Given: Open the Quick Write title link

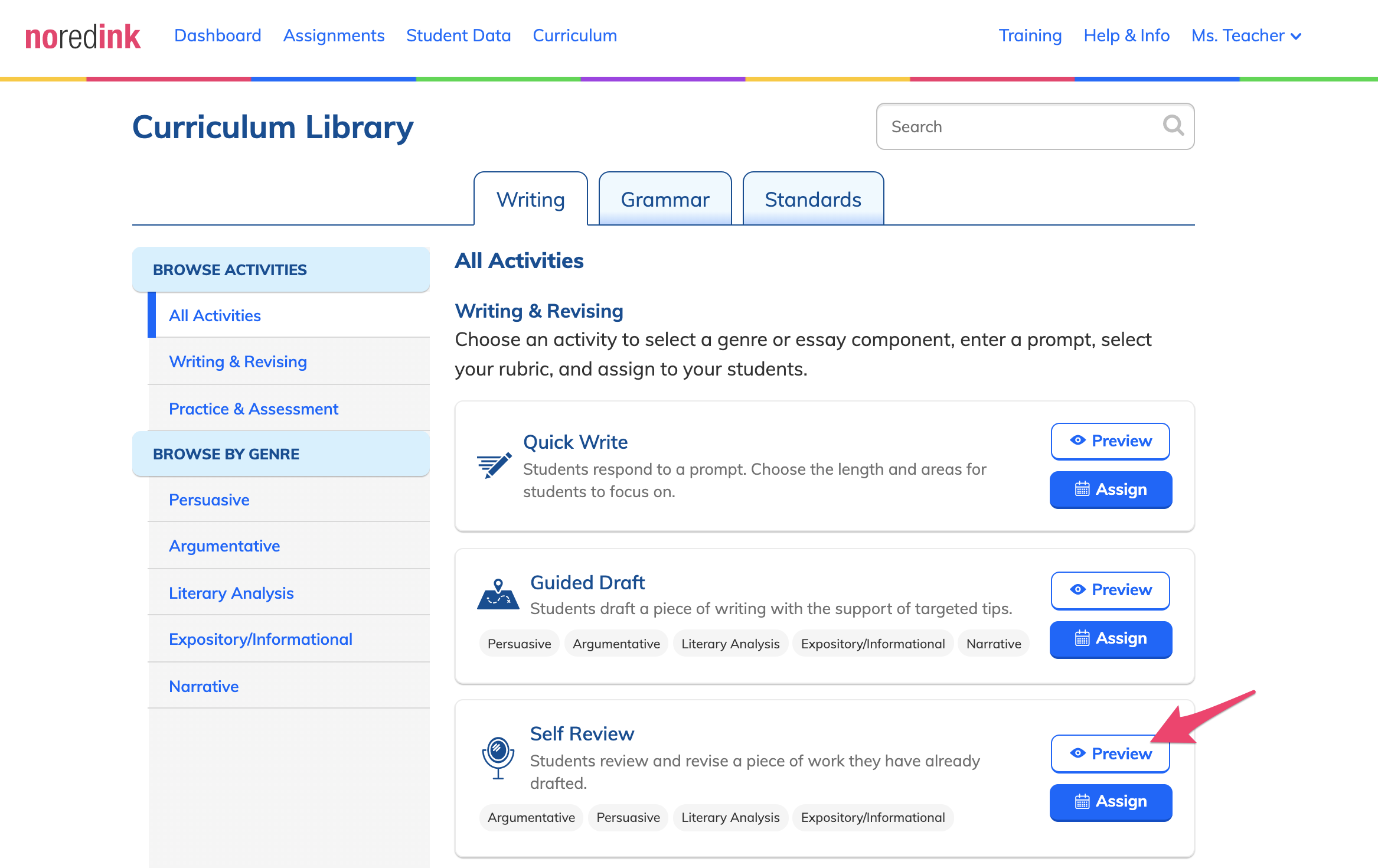Looking at the screenshot, I should (575, 442).
